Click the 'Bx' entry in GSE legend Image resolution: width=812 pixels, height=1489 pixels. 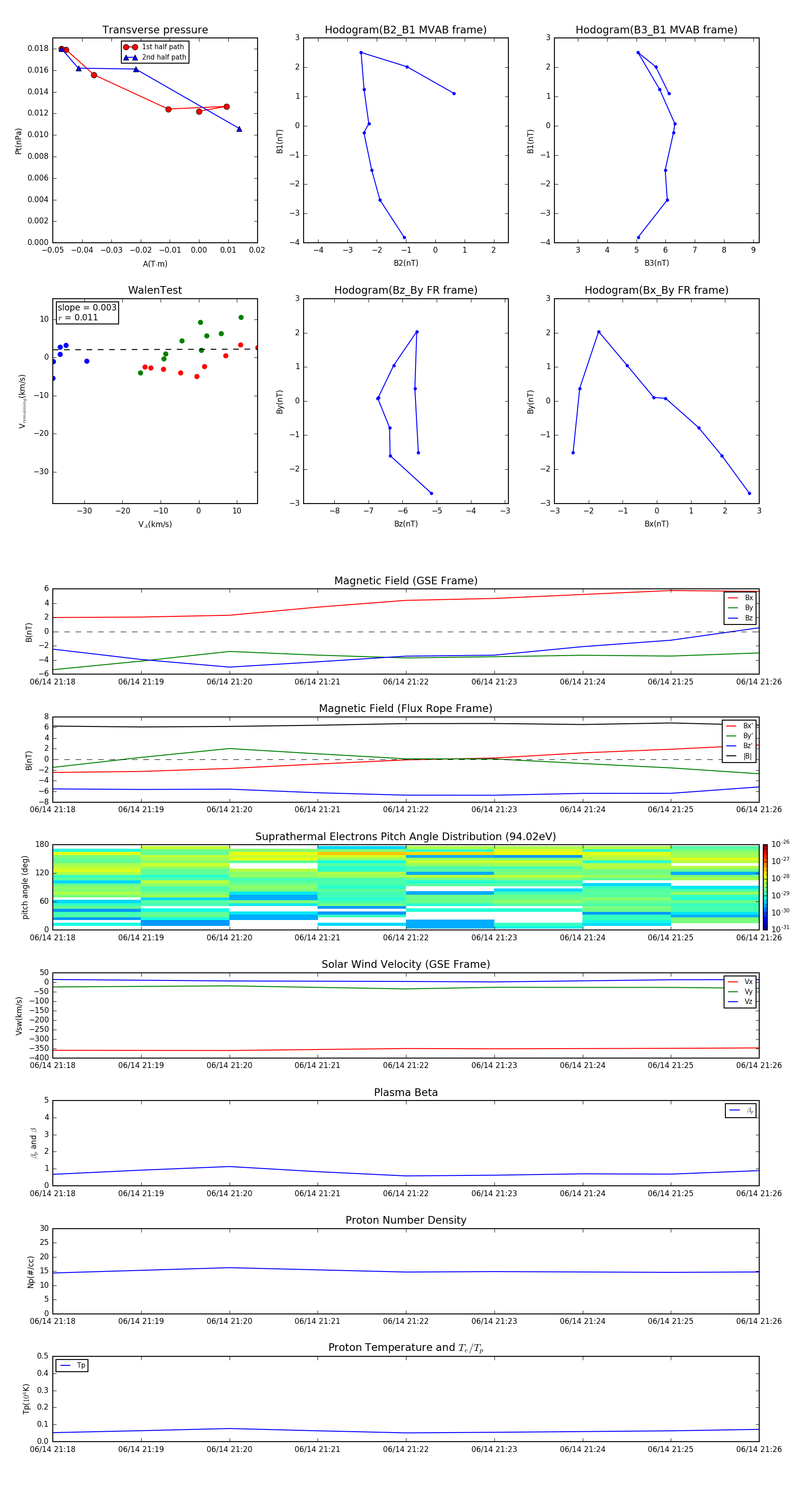coord(740,598)
